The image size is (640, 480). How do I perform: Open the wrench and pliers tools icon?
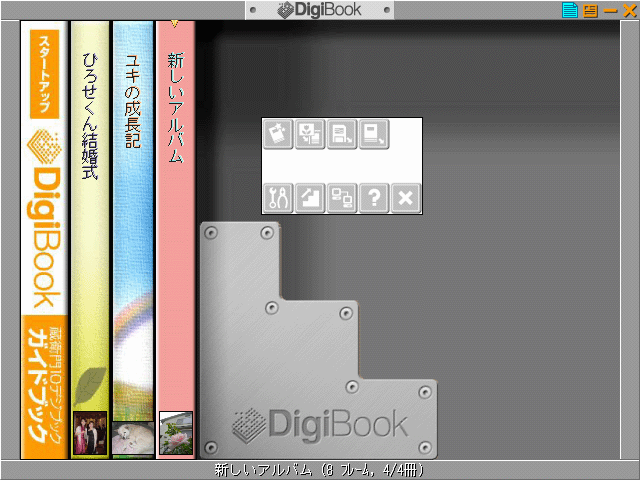[278, 198]
